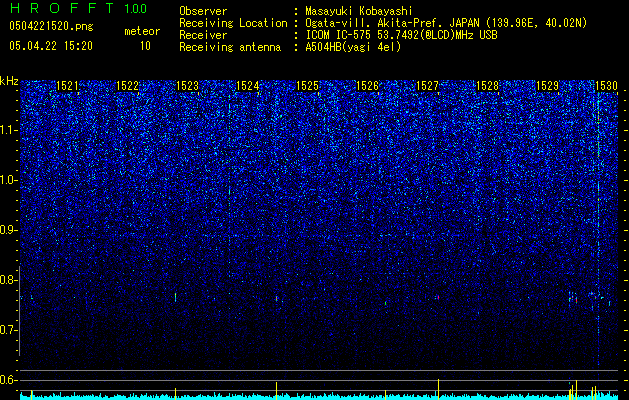629x400 pixels.
Task: Click the 1522 time marker
Action: [x=127, y=86]
